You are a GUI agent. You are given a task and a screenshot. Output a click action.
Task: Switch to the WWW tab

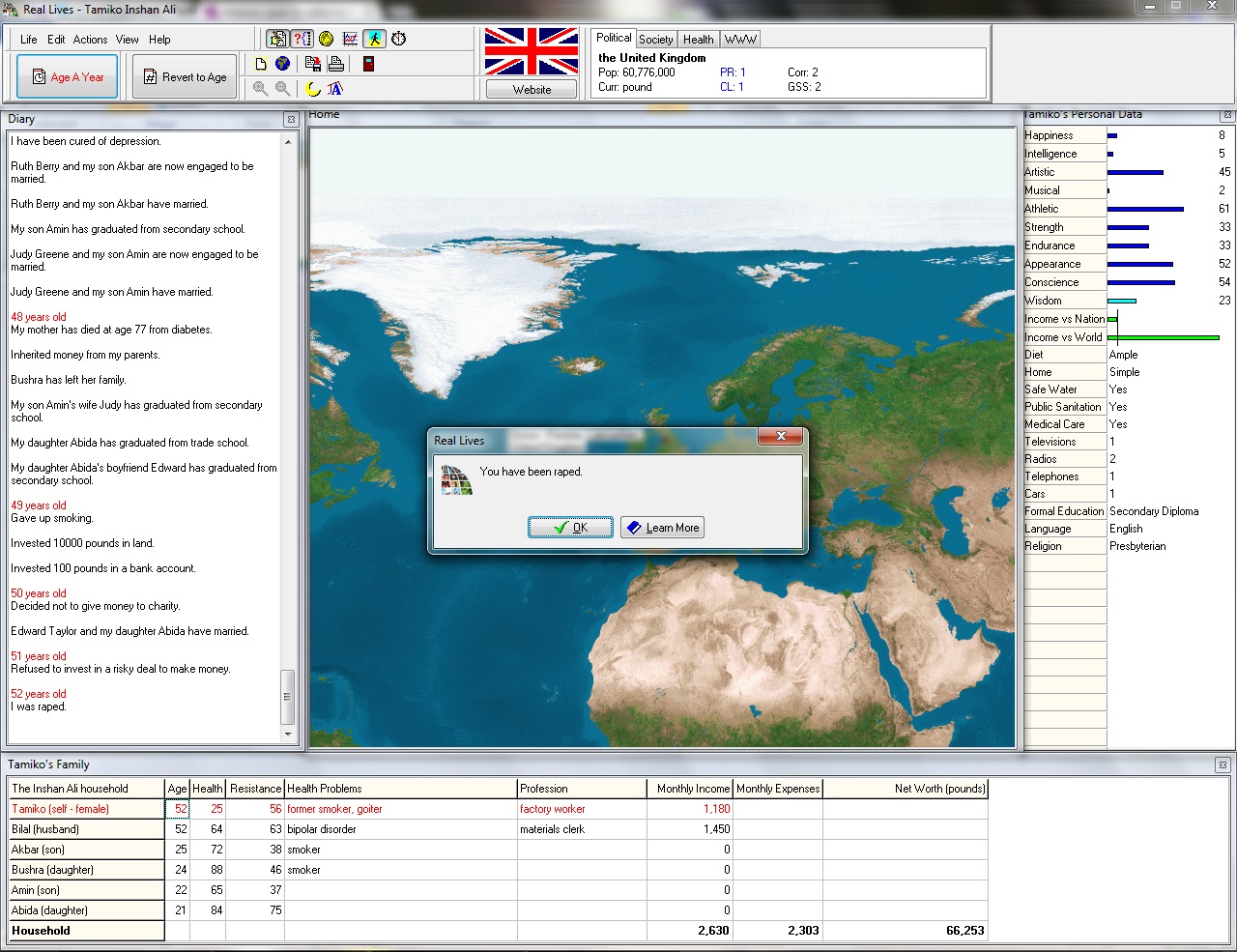[x=740, y=40]
